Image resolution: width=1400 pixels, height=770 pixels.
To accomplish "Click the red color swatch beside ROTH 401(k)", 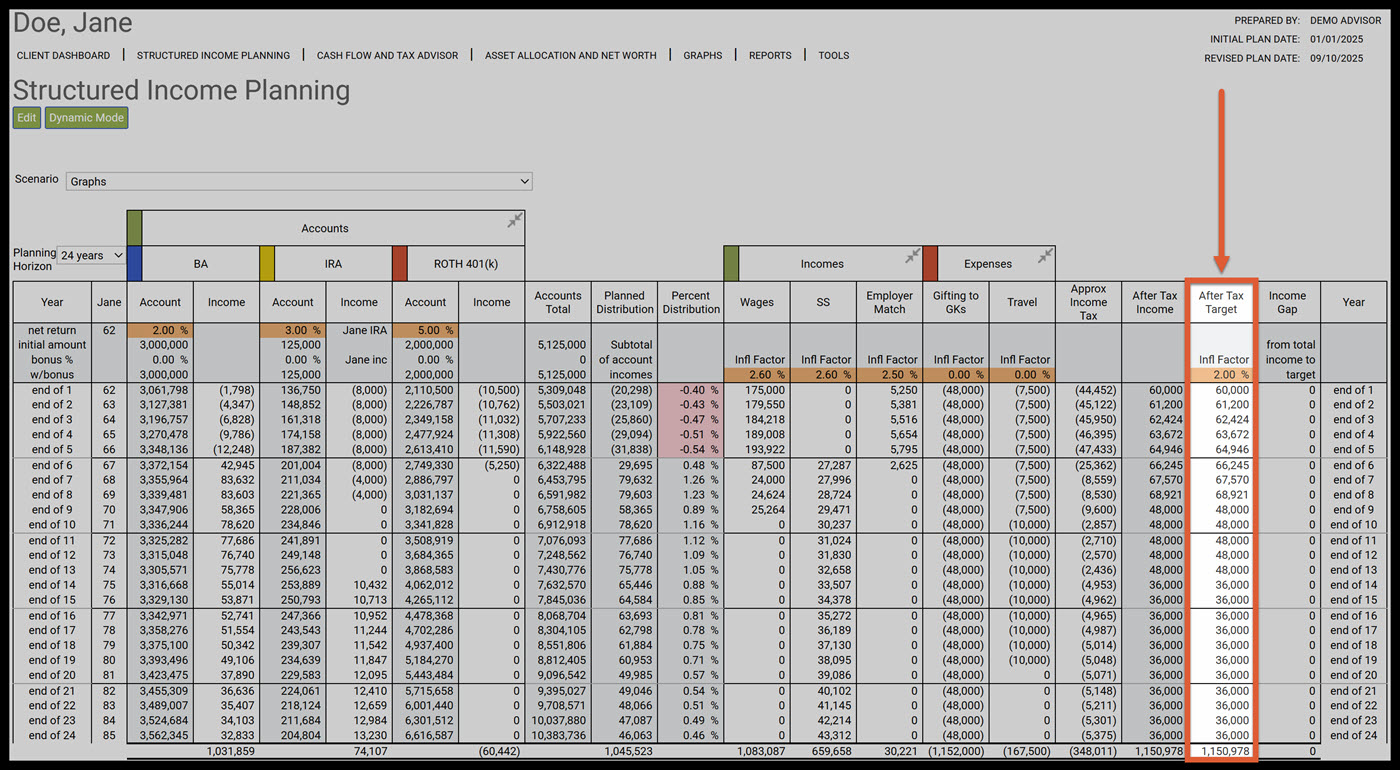I will [x=400, y=264].
